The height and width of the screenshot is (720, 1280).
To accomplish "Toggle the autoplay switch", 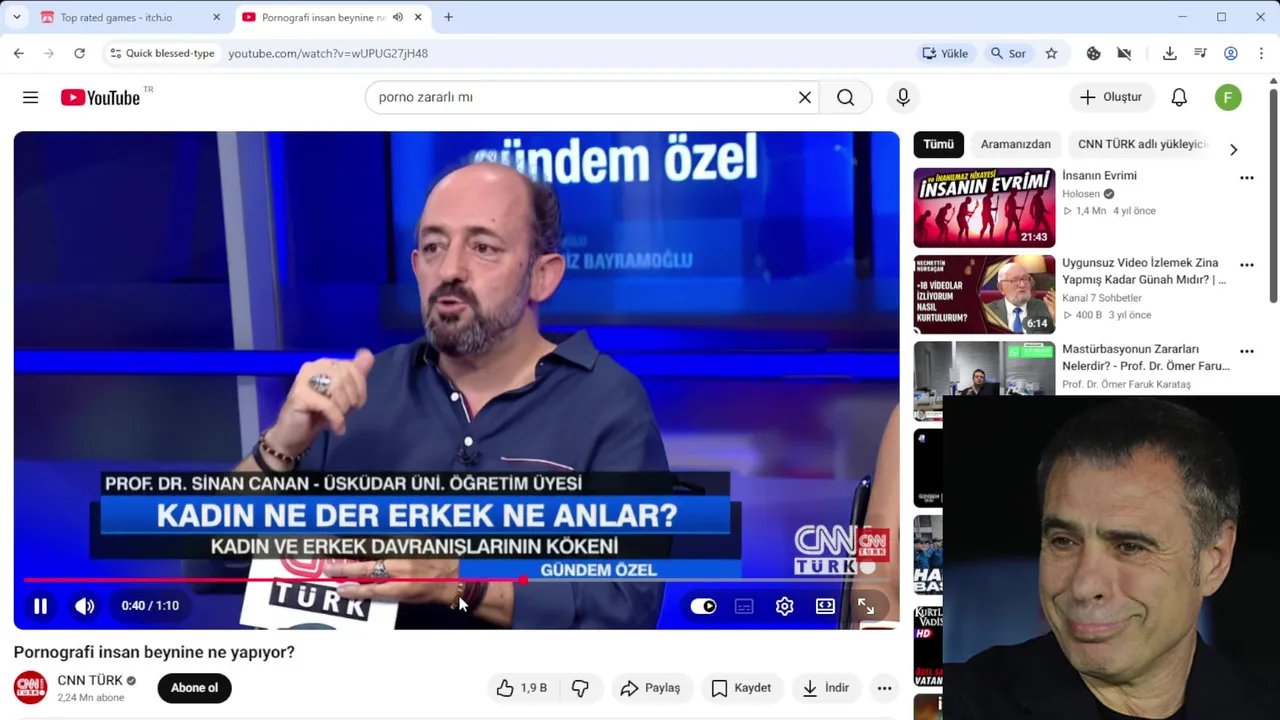I will coord(703,606).
